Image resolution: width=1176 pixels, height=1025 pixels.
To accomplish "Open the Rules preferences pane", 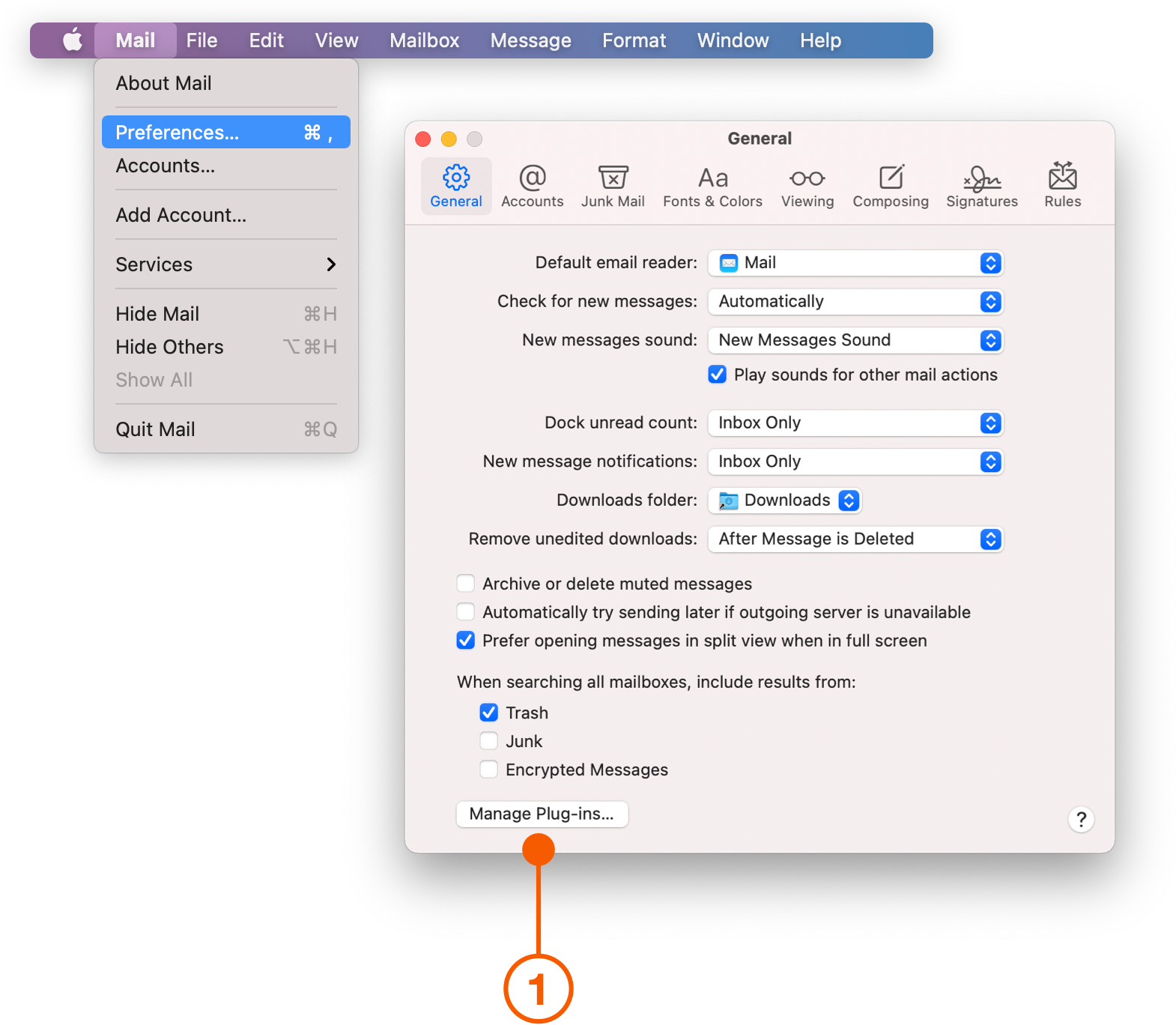I will point(1063,186).
